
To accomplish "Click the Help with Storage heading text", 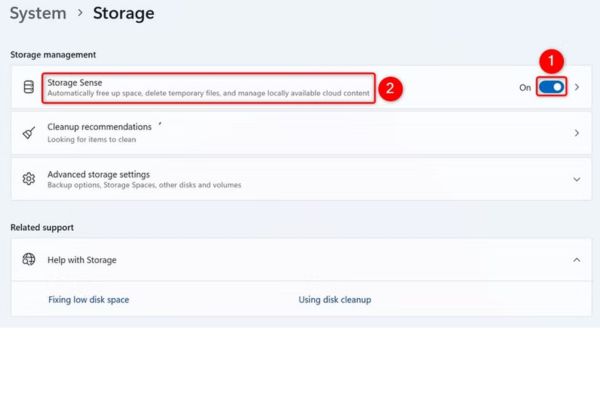I will (82, 260).
